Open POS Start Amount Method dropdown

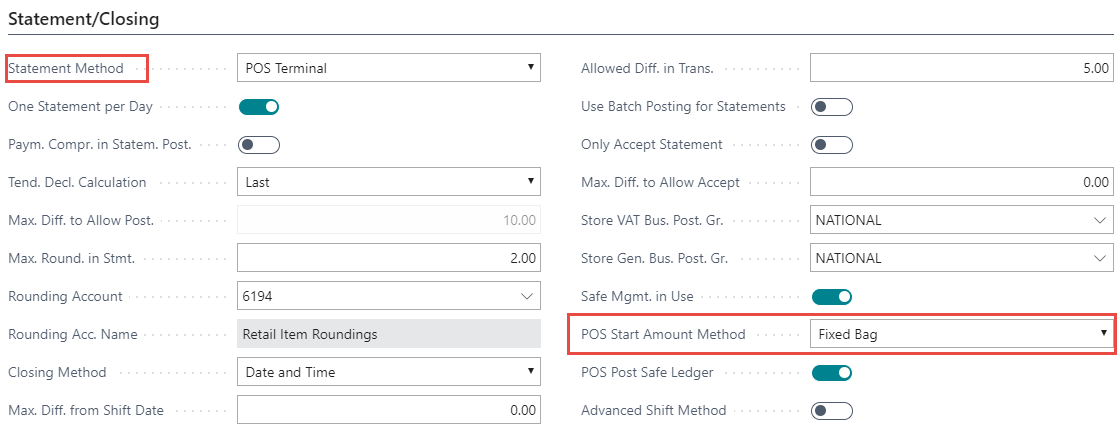(961, 334)
